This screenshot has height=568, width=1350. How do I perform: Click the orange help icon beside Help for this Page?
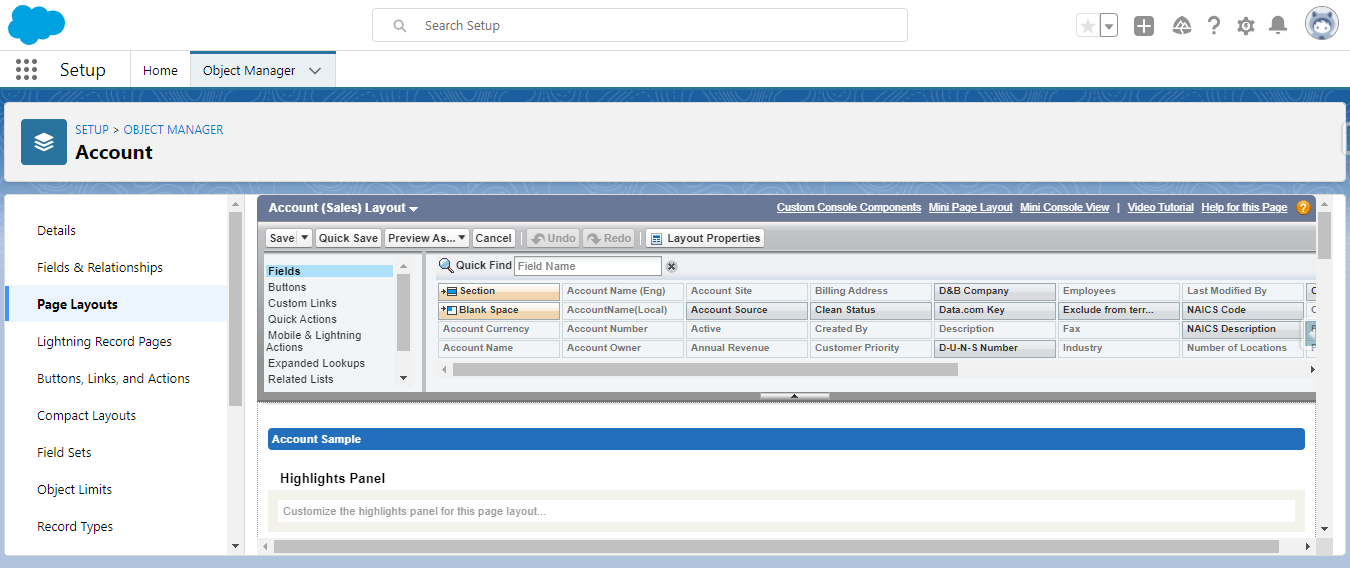[x=1303, y=208]
